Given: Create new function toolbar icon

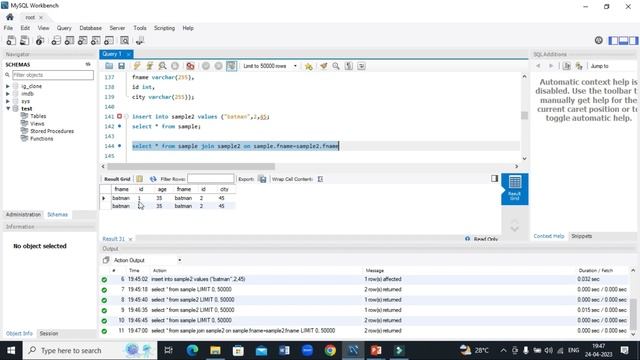Looking at the screenshot, I should [109, 40].
